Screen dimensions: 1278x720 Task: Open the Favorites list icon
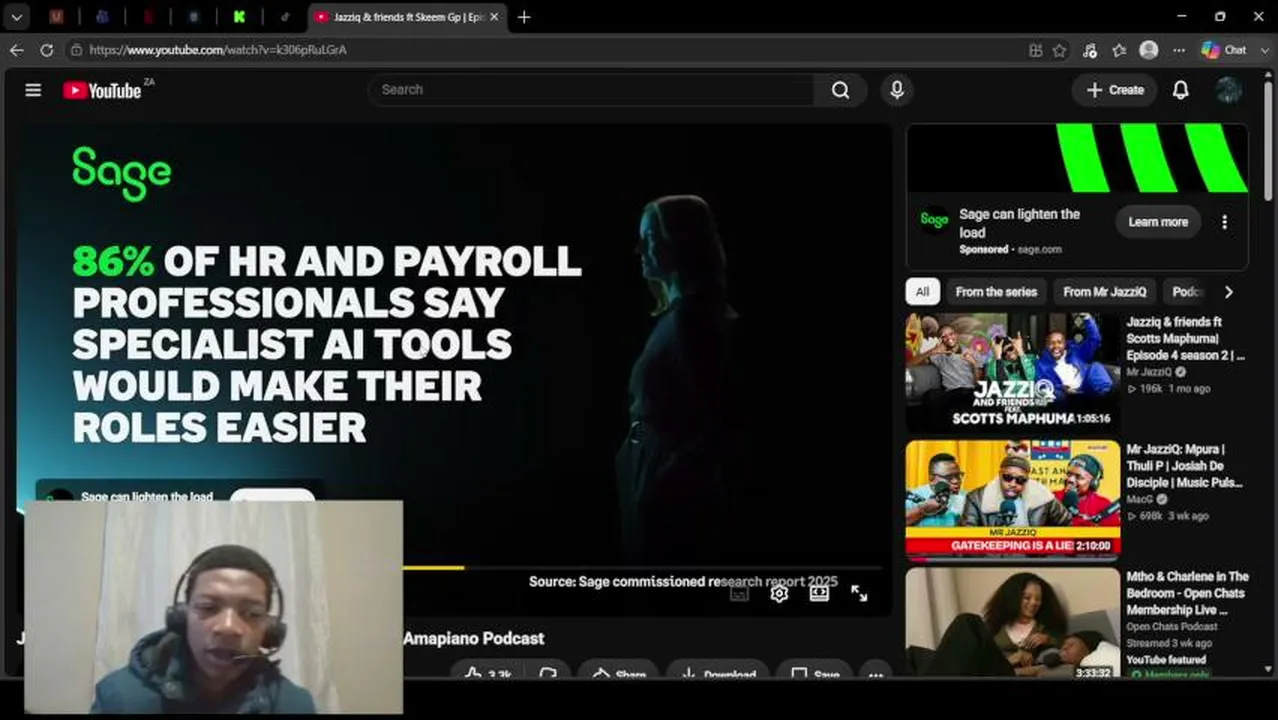click(x=1119, y=50)
